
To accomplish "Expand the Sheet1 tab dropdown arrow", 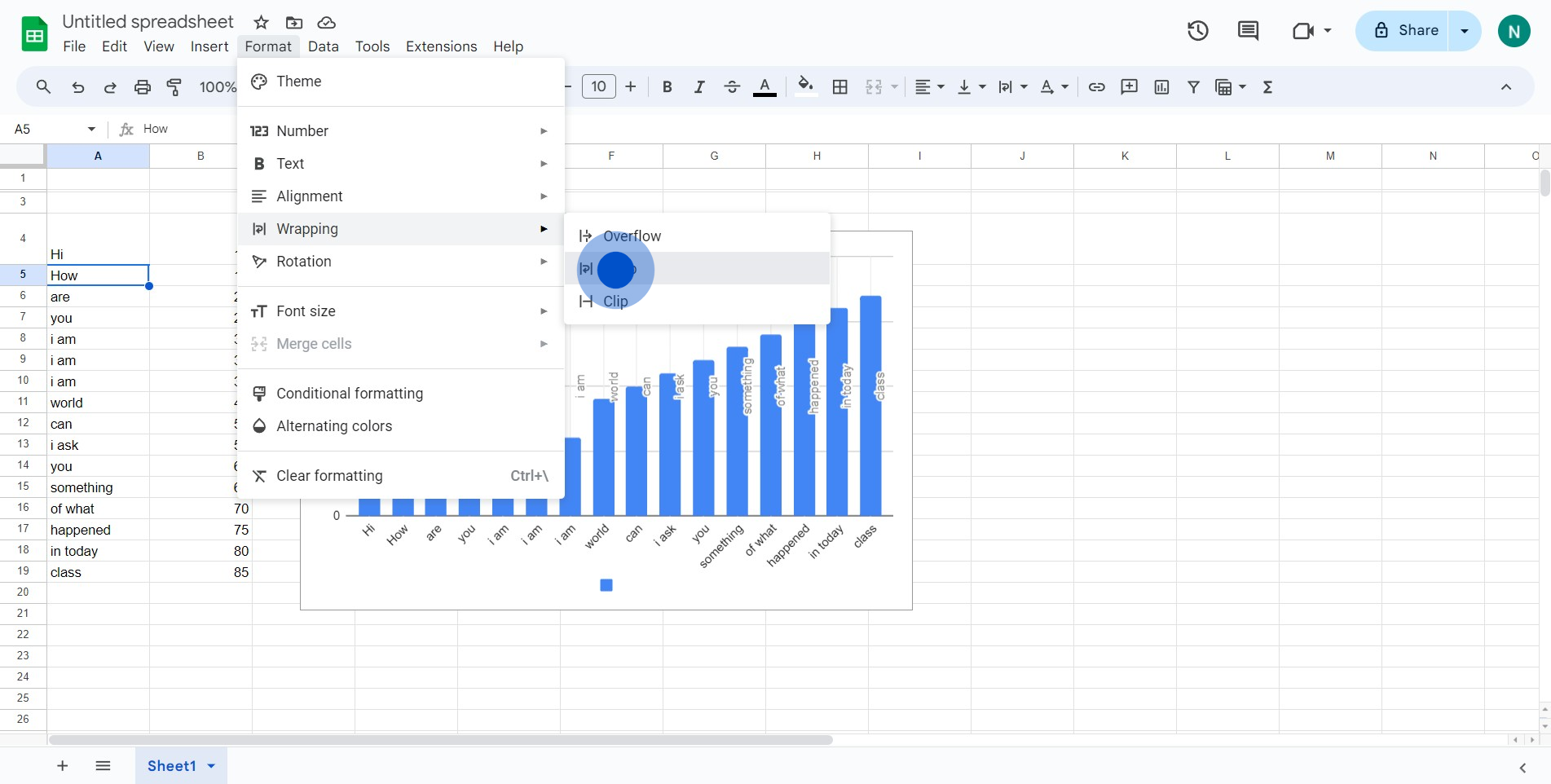I will pos(212,766).
